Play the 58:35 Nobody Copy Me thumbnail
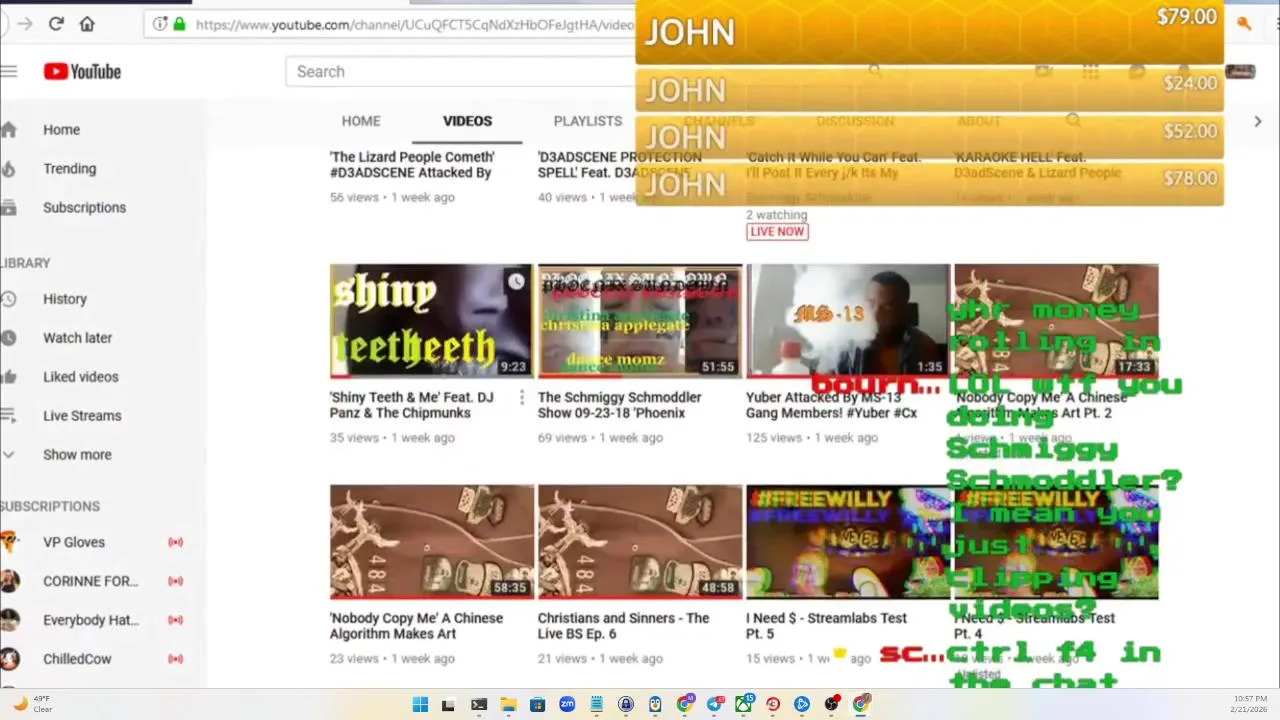The width and height of the screenshot is (1280, 720). coord(432,542)
